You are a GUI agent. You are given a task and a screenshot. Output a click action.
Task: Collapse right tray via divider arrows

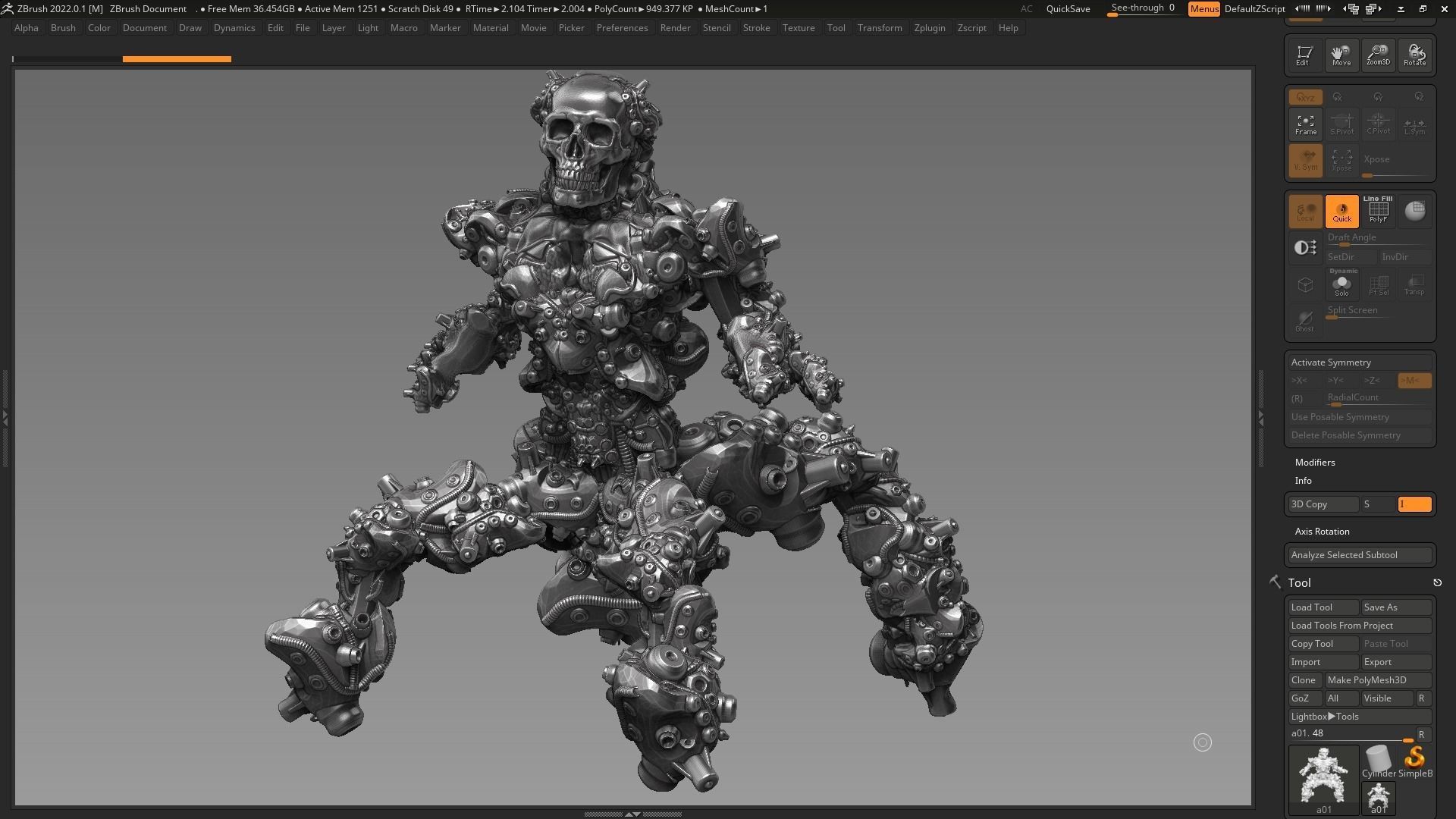(1260, 417)
